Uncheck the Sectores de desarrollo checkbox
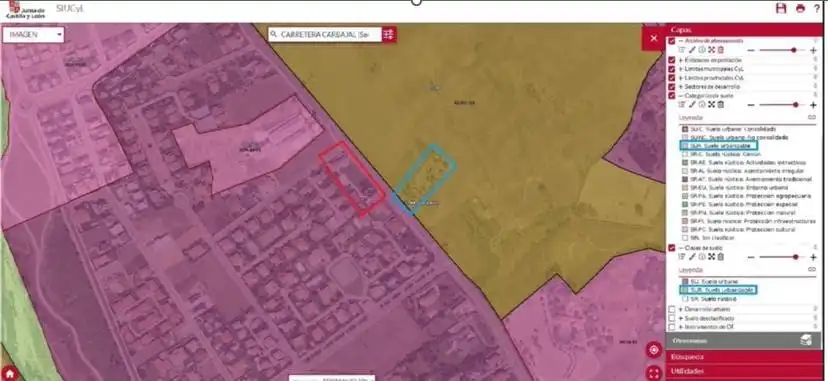The height and width of the screenshot is (381, 828). [x=672, y=87]
